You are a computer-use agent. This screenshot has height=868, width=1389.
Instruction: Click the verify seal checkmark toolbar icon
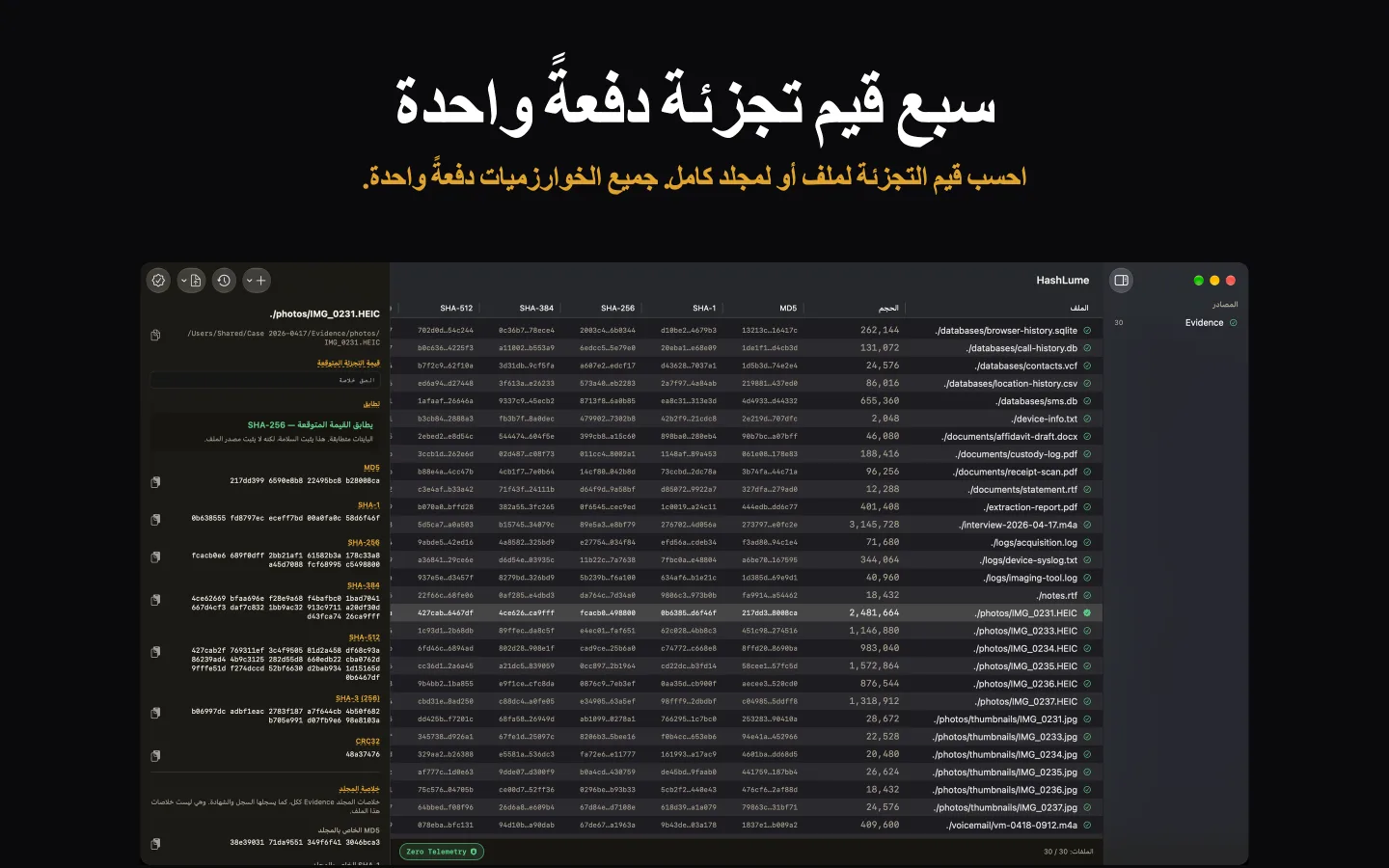pyautogui.click(x=159, y=281)
